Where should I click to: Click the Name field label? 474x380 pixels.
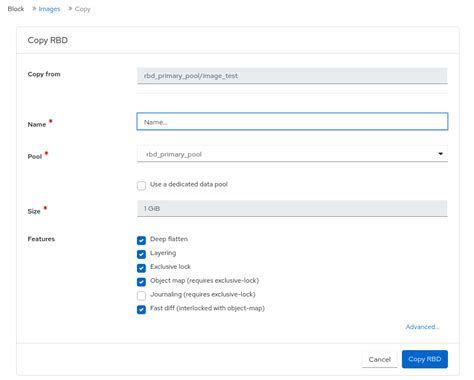click(x=37, y=124)
